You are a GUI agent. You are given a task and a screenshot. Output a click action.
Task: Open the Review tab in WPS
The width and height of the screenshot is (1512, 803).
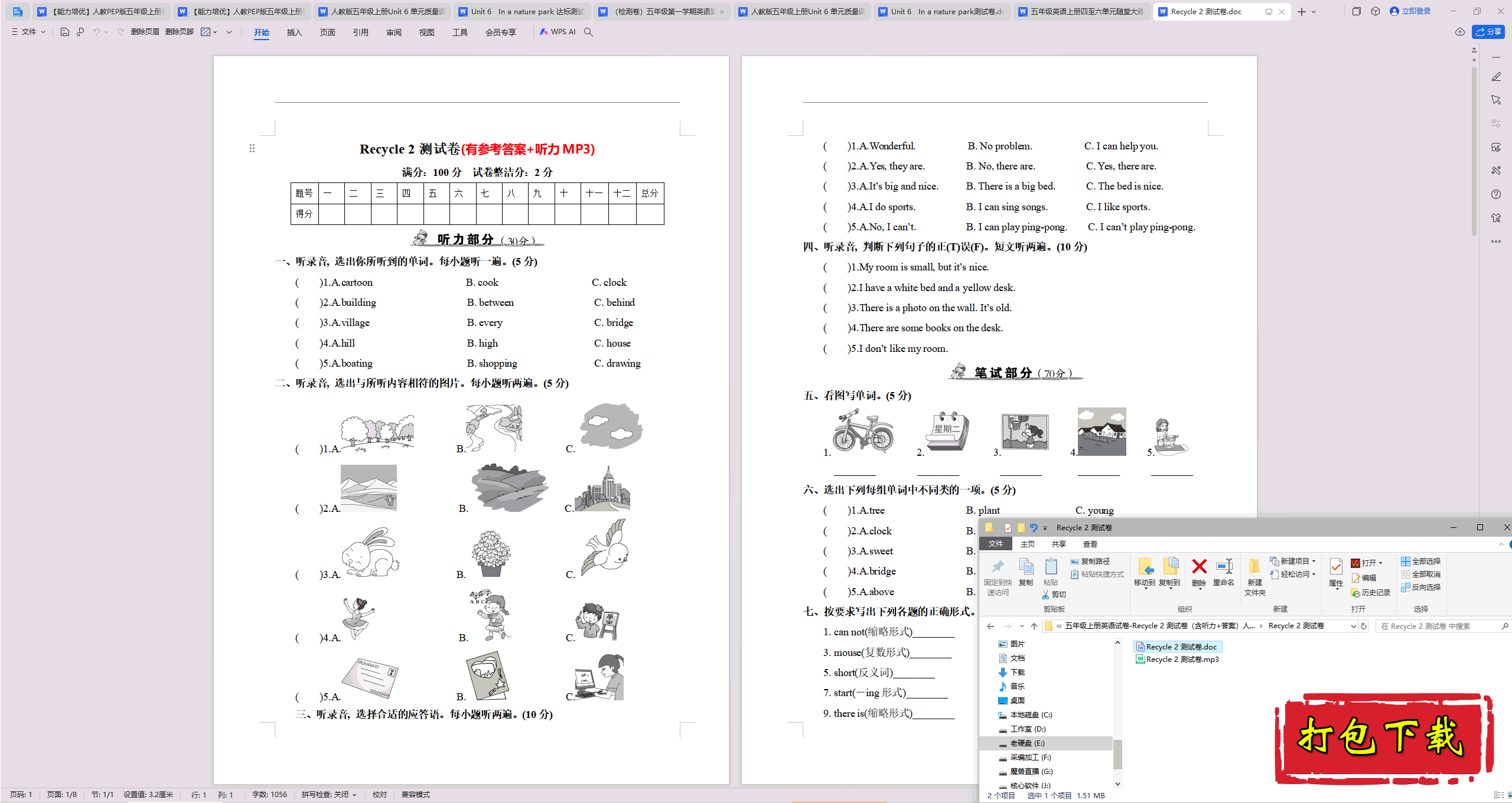coord(393,32)
